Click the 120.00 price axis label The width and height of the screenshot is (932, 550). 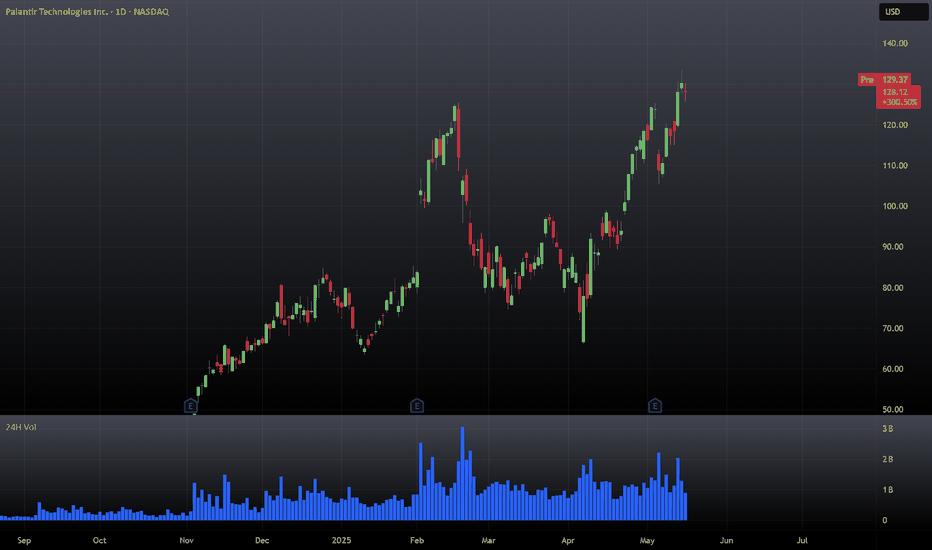(895, 125)
